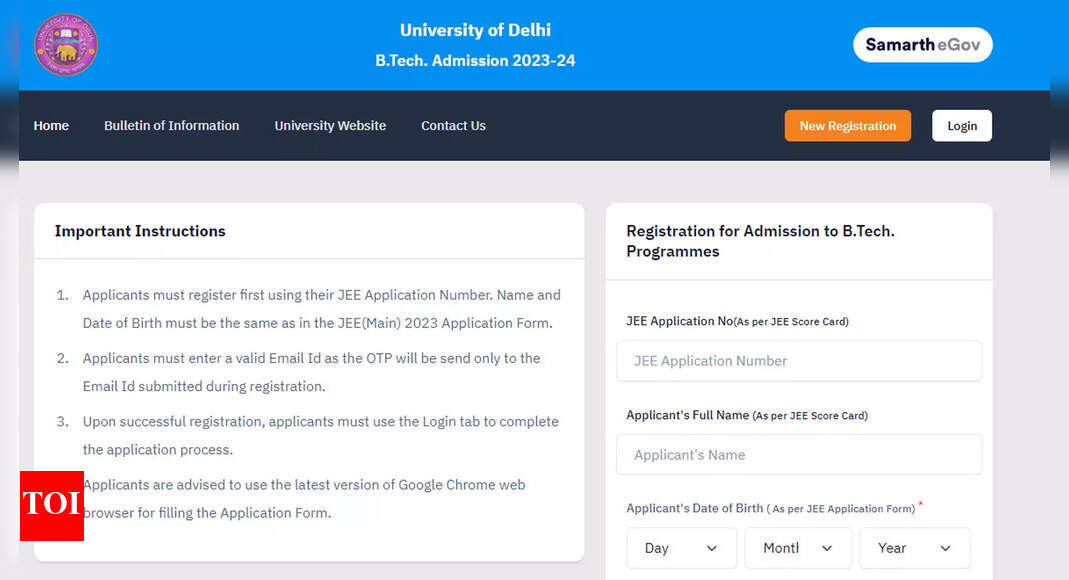Click the University of Delhi header title
The image size is (1069, 580).
pos(475,30)
